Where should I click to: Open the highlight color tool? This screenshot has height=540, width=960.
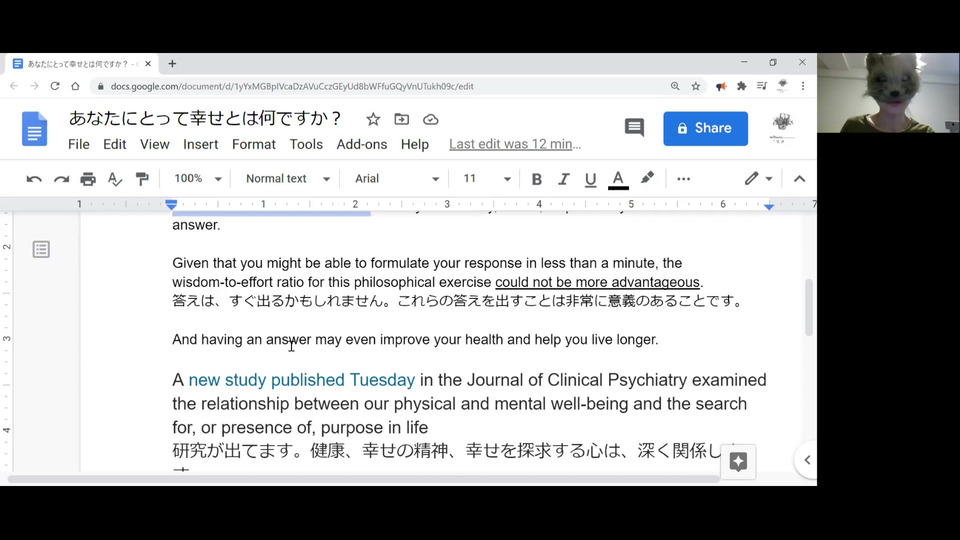pyautogui.click(x=647, y=179)
